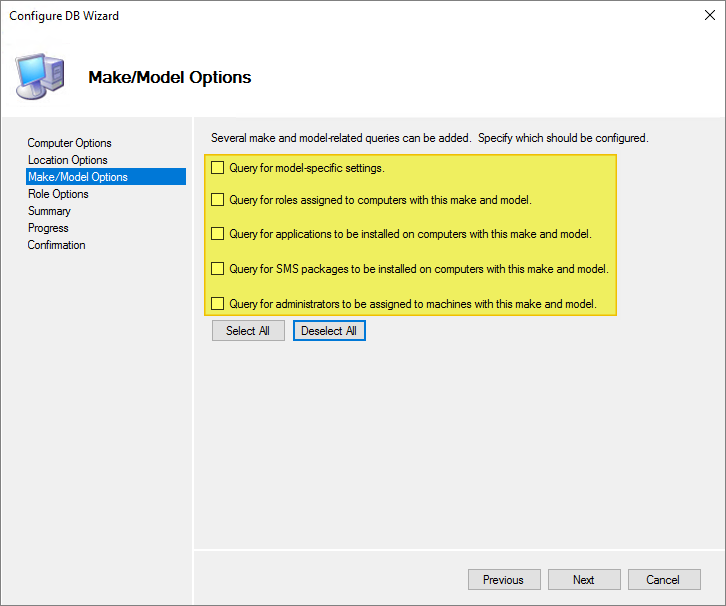This screenshot has width=726, height=606.
Task: Cancel the wizard
Action: [x=662, y=580]
